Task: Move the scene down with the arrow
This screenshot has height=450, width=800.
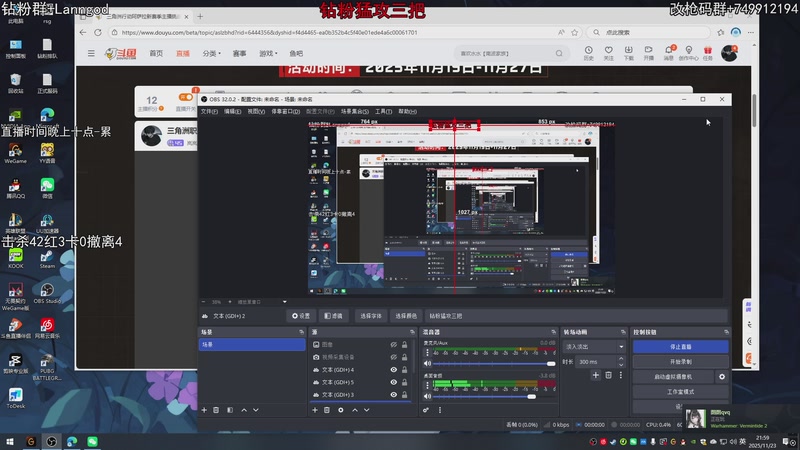Action: (256, 410)
